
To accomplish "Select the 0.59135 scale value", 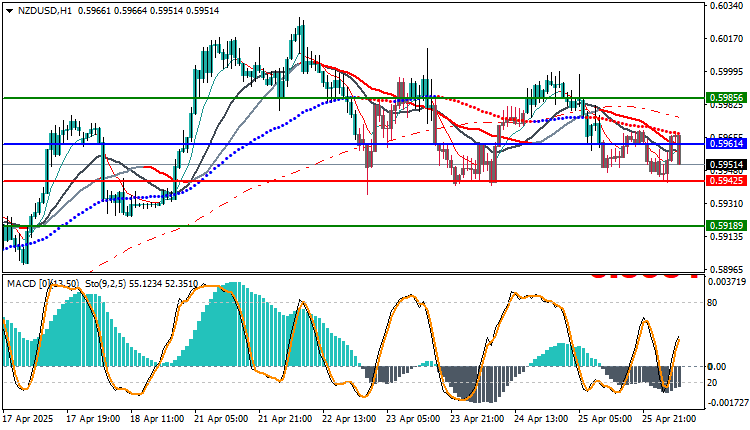I will coord(727,236).
